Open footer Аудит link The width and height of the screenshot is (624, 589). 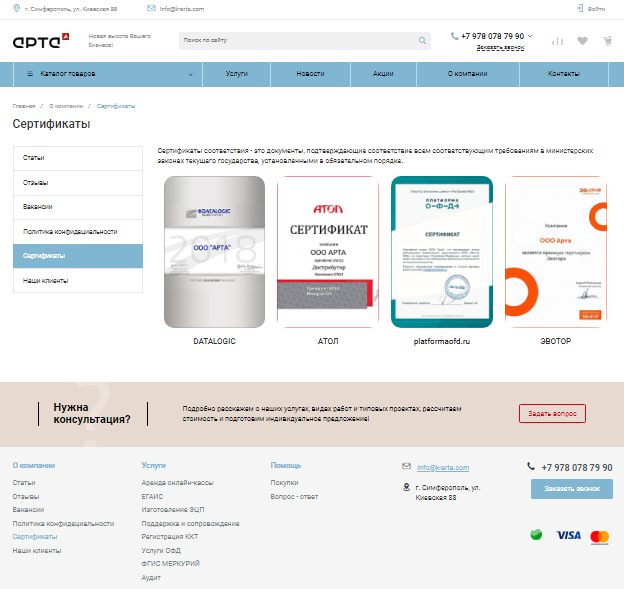click(x=151, y=578)
